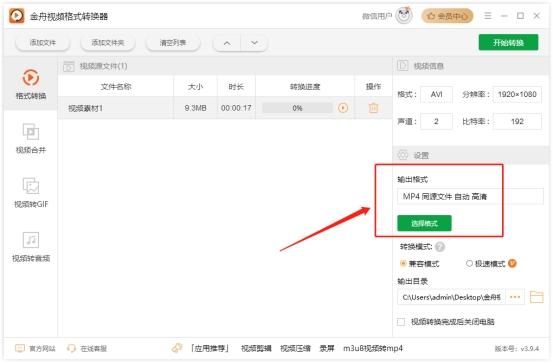Screen dimensions: 553x364
Task: Play preview of 视频素材1
Action: [x=343, y=108]
